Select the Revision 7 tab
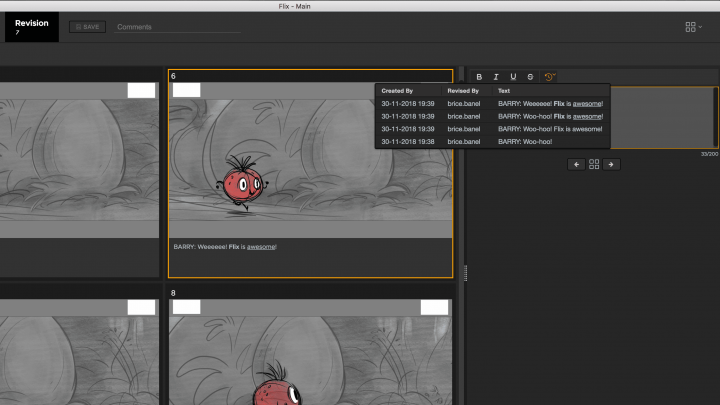The width and height of the screenshot is (720, 405). (x=32, y=27)
